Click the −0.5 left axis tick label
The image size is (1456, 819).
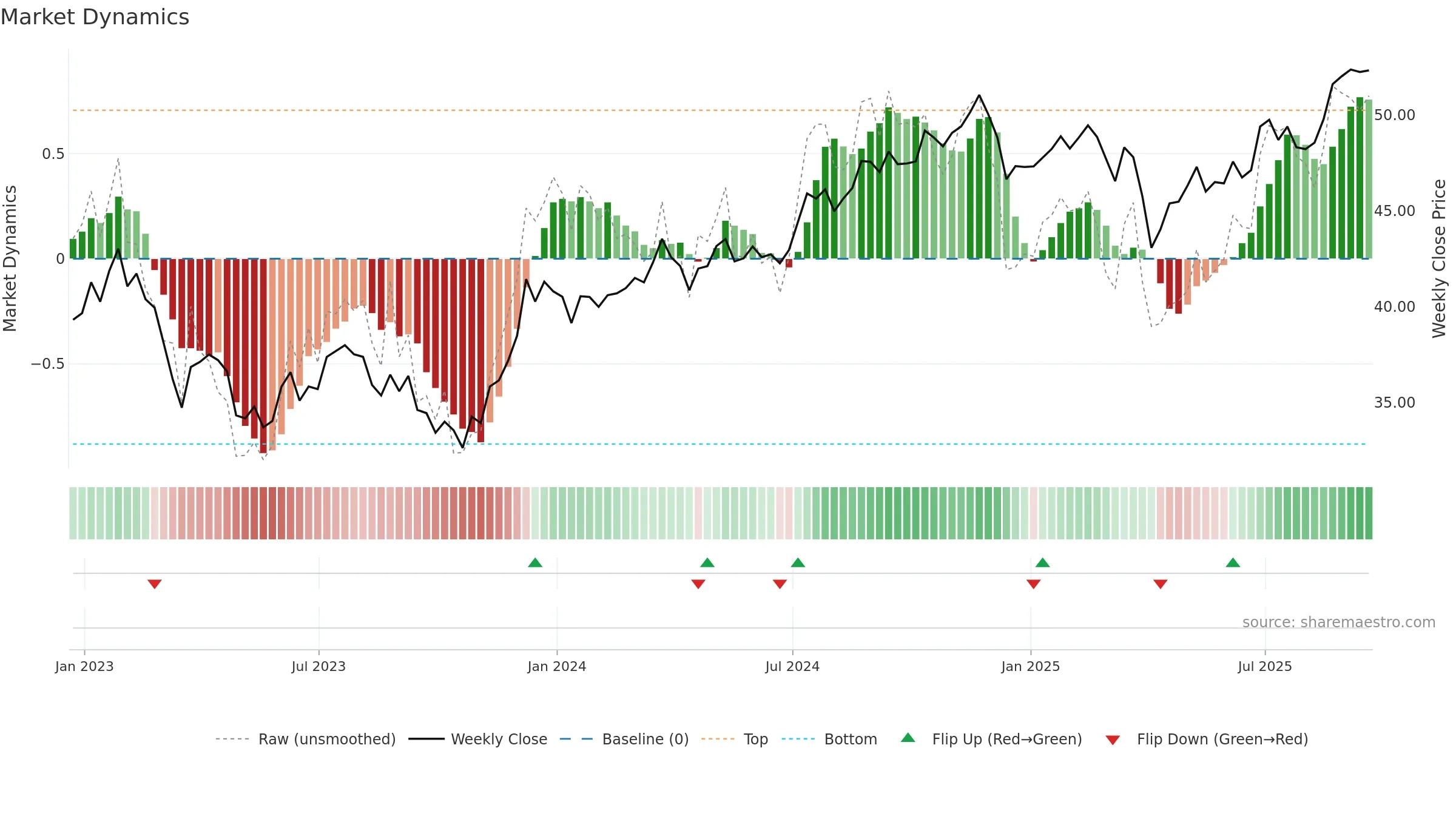point(48,364)
